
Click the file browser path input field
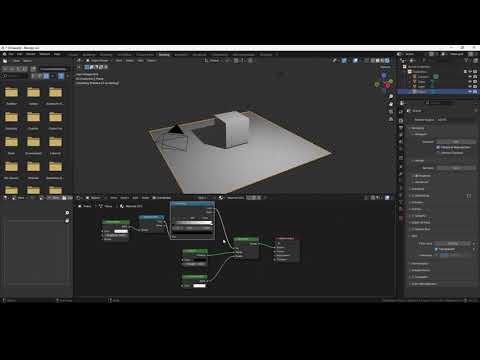[x=54, y=69]
